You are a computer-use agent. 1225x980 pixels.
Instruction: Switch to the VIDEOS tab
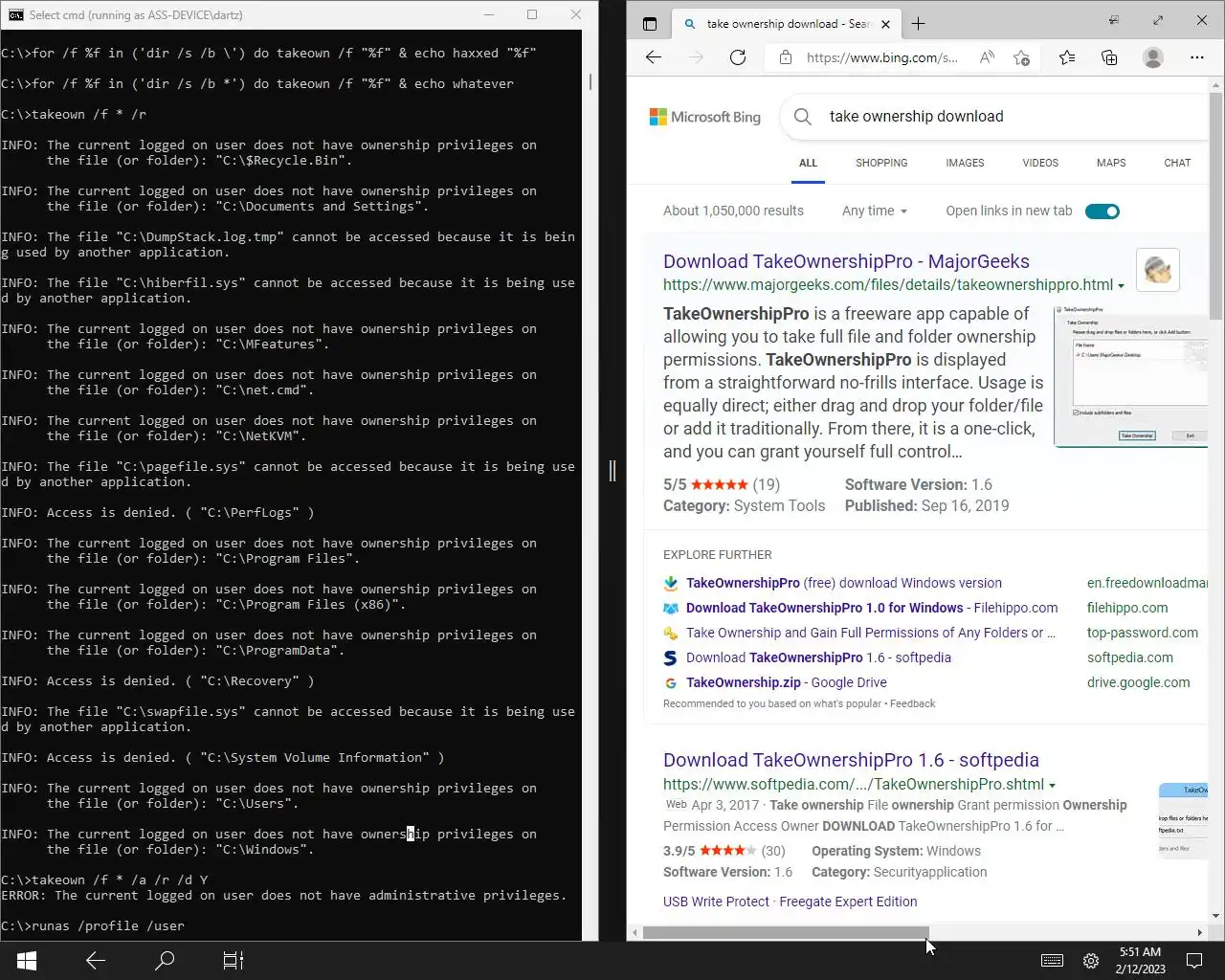coord(1040,163)
